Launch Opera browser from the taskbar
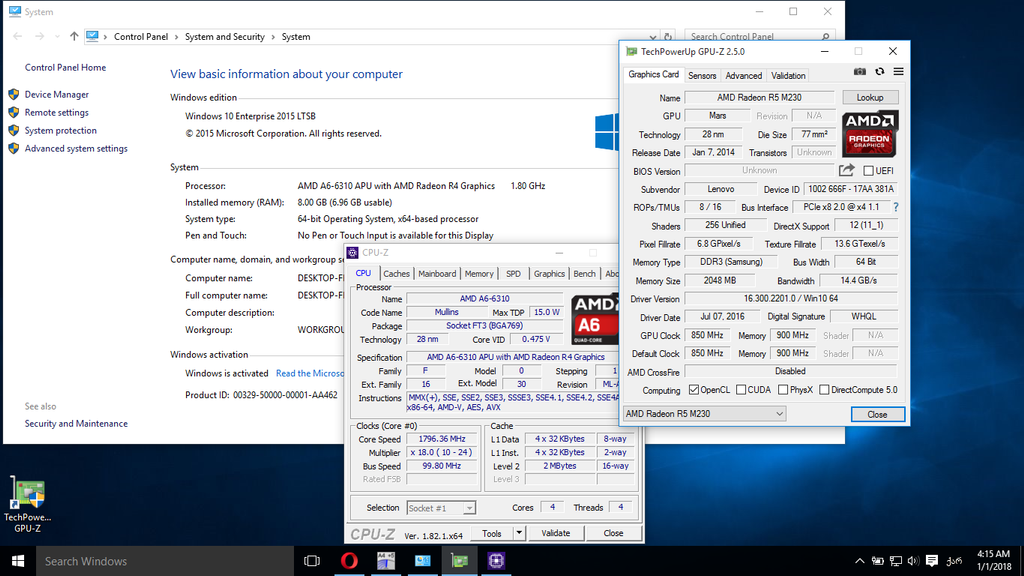This screenshot has height=576, width=1024. [349, 561]
